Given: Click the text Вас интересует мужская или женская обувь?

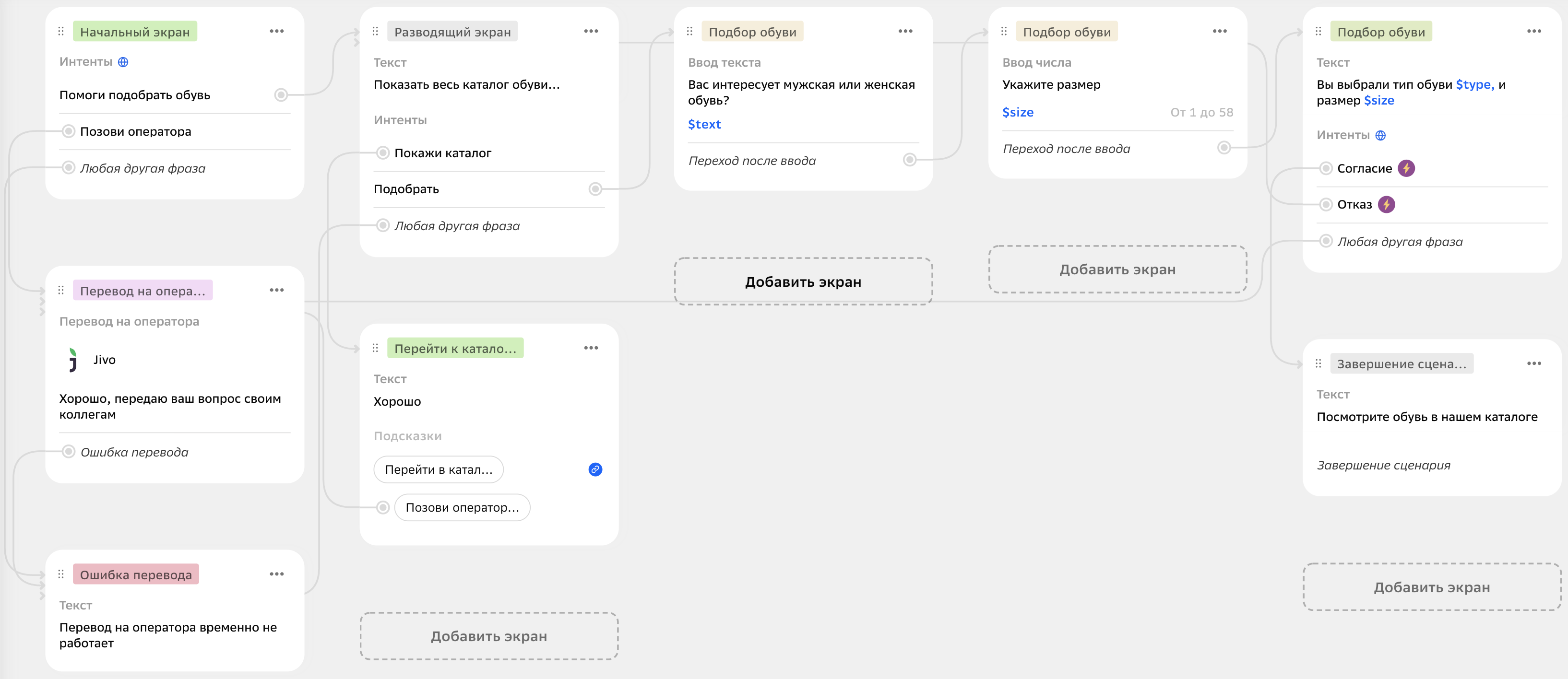Looking at the screenshot, I should tap(802, 93).
